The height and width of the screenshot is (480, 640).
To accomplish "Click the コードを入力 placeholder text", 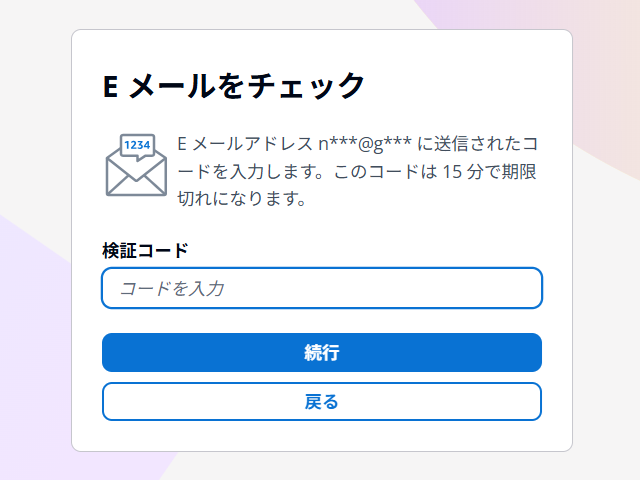I will coord(171,289).
